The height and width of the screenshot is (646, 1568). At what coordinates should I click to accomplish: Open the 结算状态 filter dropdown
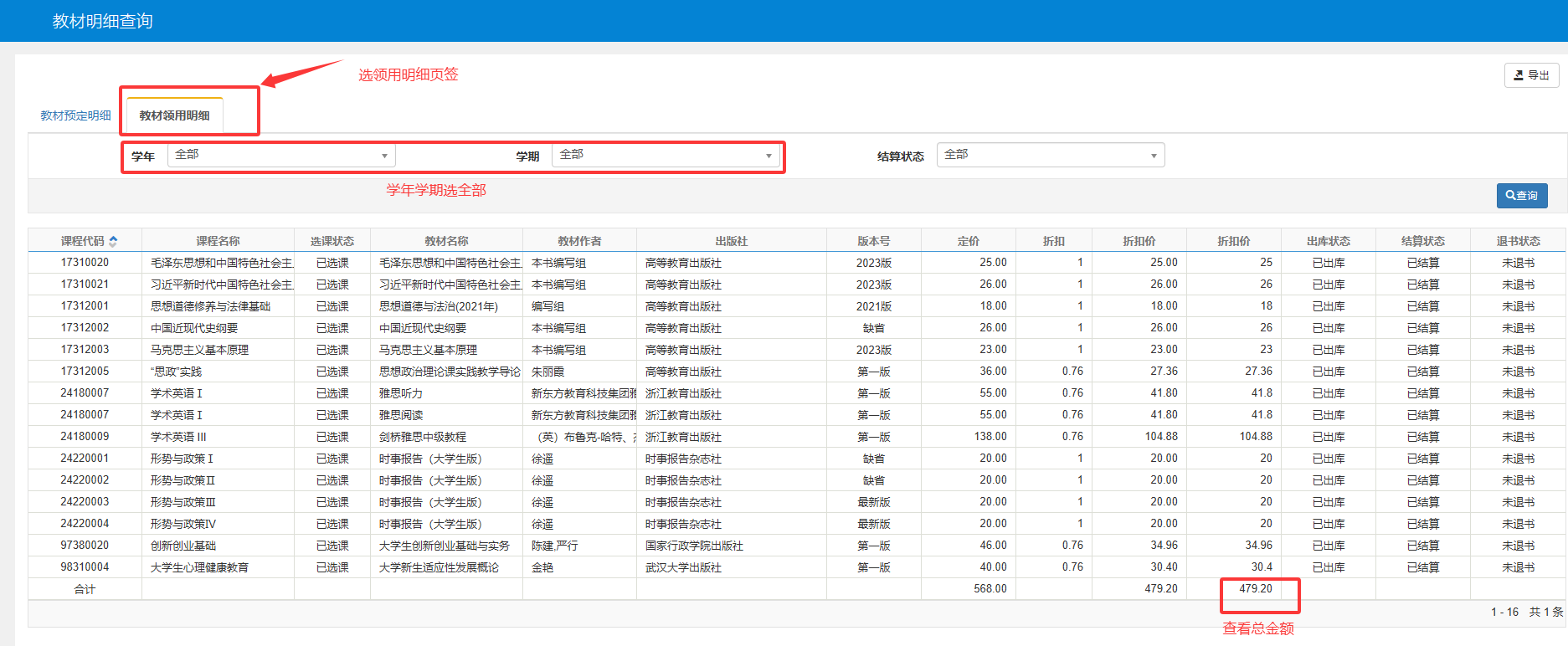(x=1050, y=156)
